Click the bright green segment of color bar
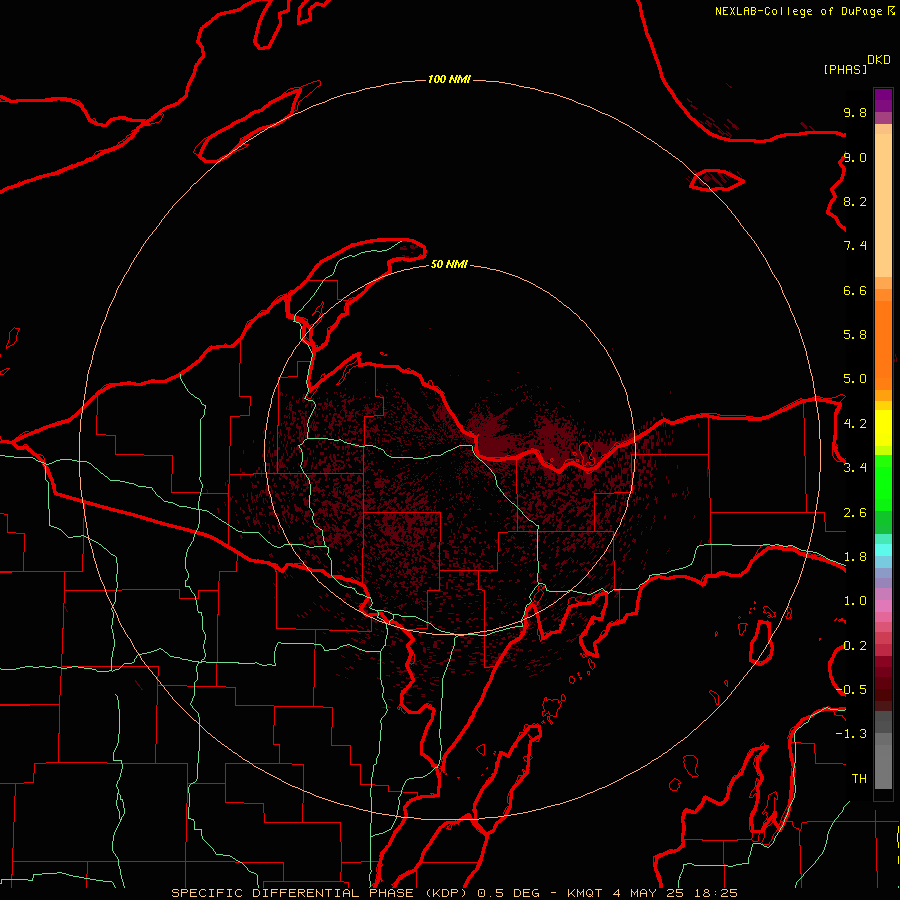The height and width of the screenshot is (900, 900). pyautogui.click(x=883, y=483)
